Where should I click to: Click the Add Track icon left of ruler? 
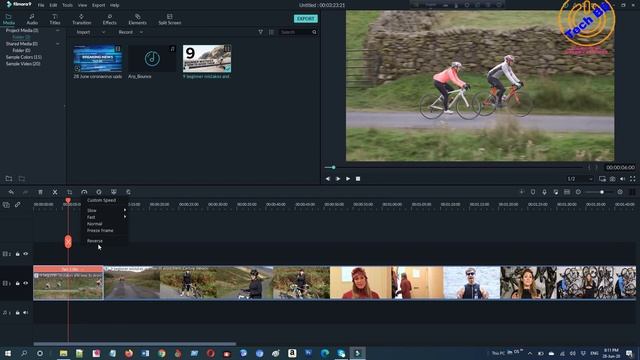[x=6, y=204]
